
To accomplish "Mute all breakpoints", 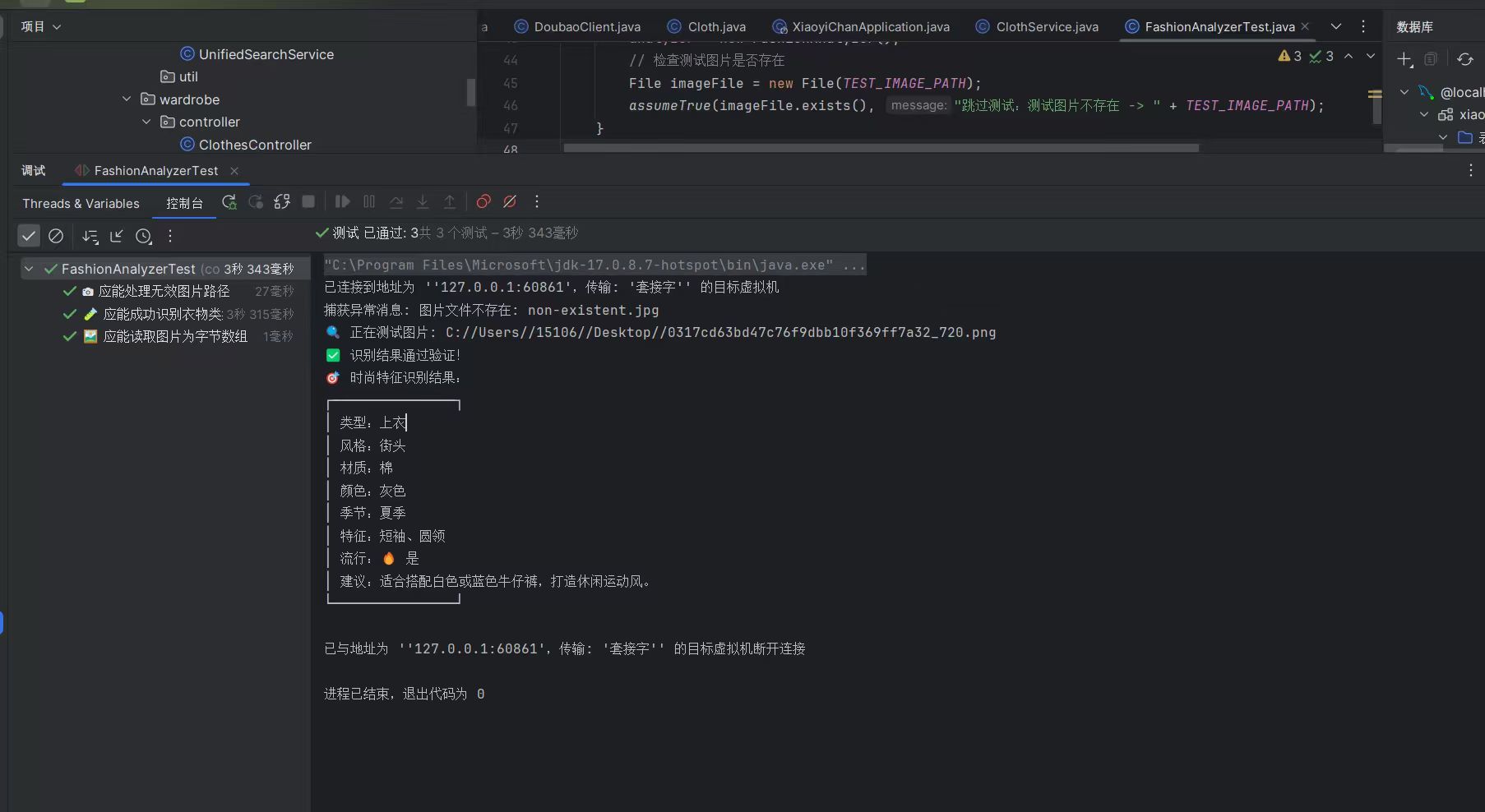I will coord(510,201).
